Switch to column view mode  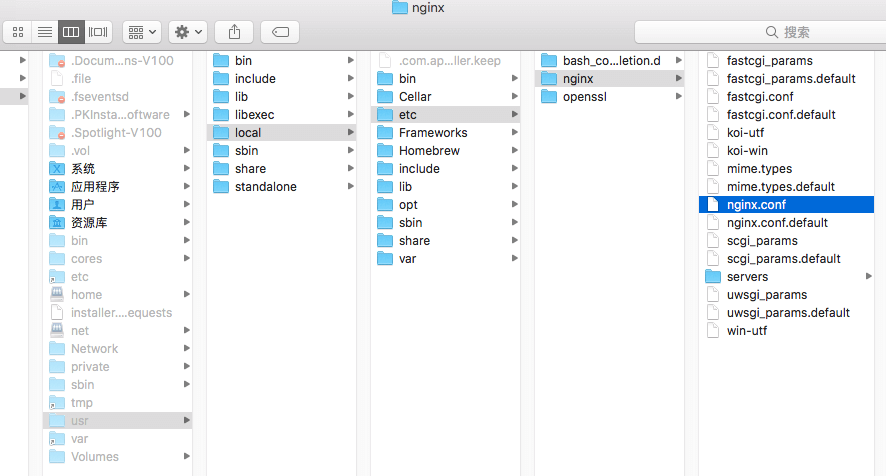pyautogui.click(x=71, y=32)
